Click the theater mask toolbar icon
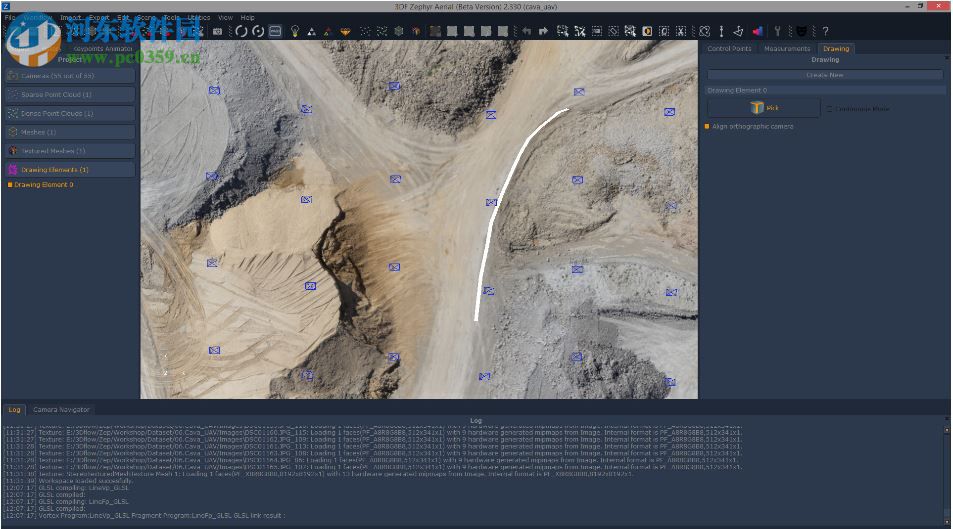Image resolution: width=953 pixels, height=529 pixels. tap(801, 31)
